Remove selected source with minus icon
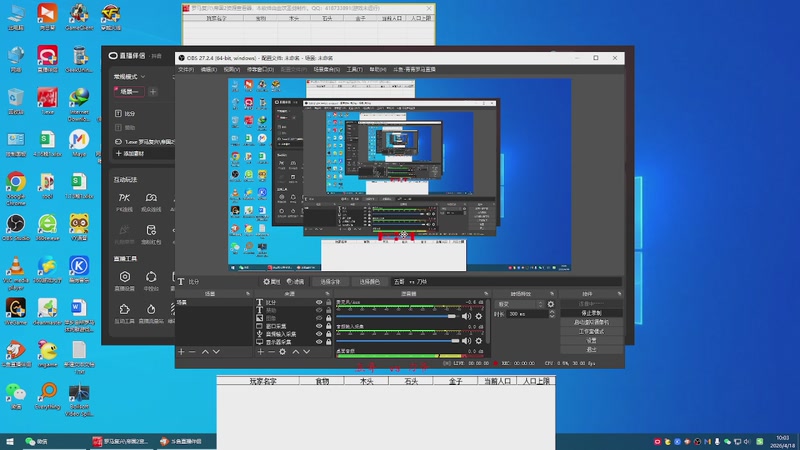Screen dimensions: 800x450 point(271,352)
